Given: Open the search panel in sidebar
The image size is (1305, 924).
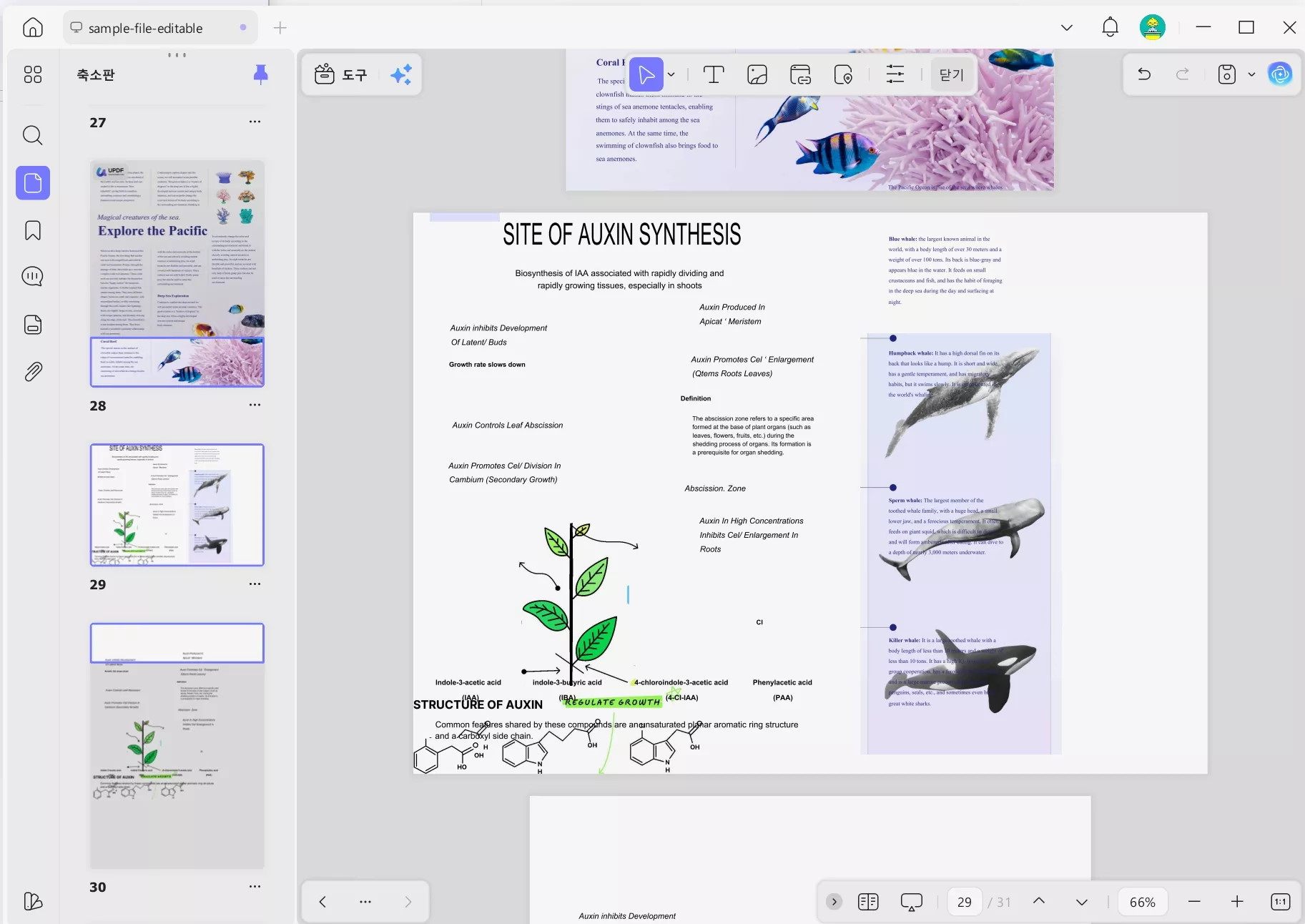Looking at the screenshot, I should [x=33, y=135].
